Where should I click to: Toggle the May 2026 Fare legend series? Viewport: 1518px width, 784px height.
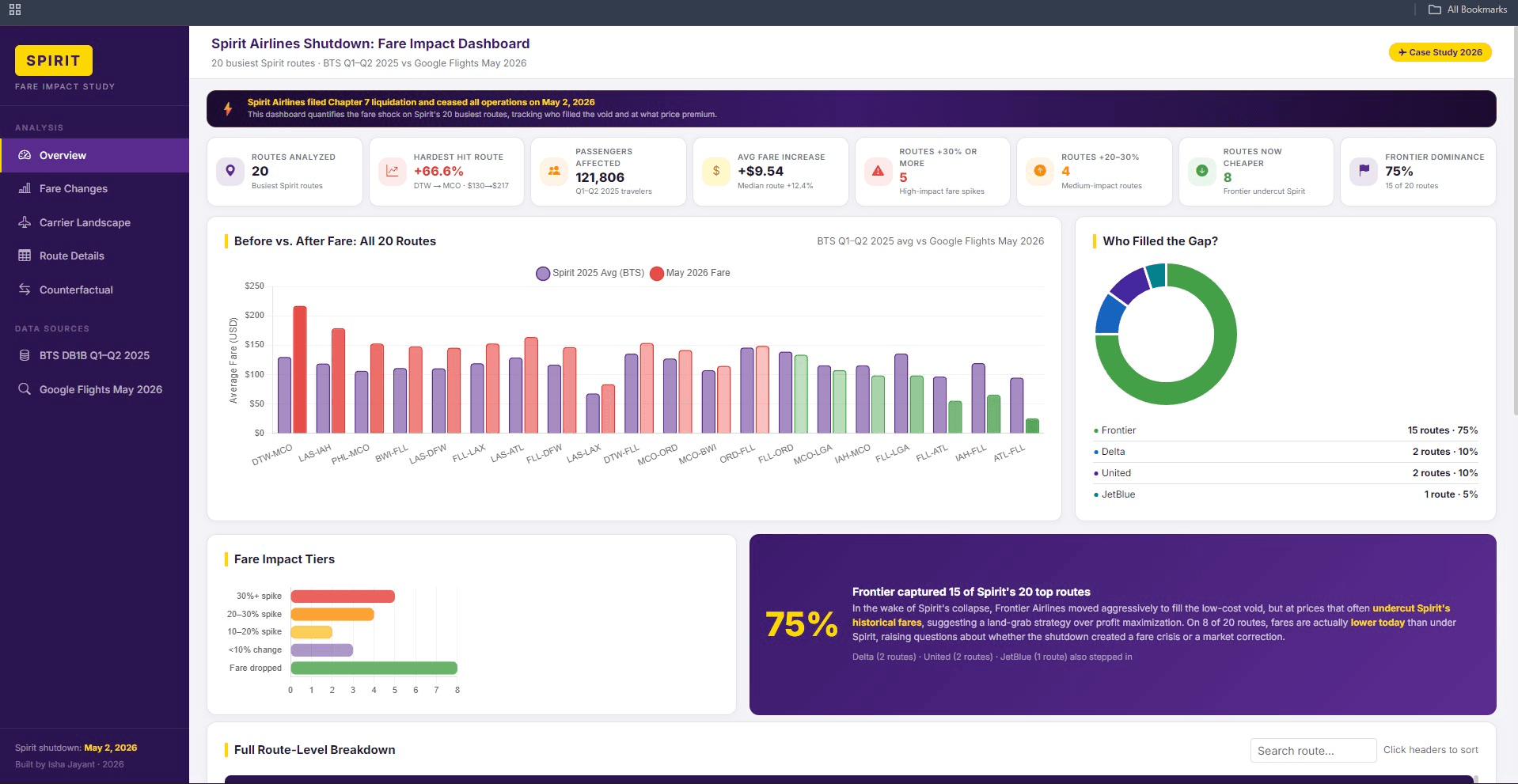click(x=690, y=273)
